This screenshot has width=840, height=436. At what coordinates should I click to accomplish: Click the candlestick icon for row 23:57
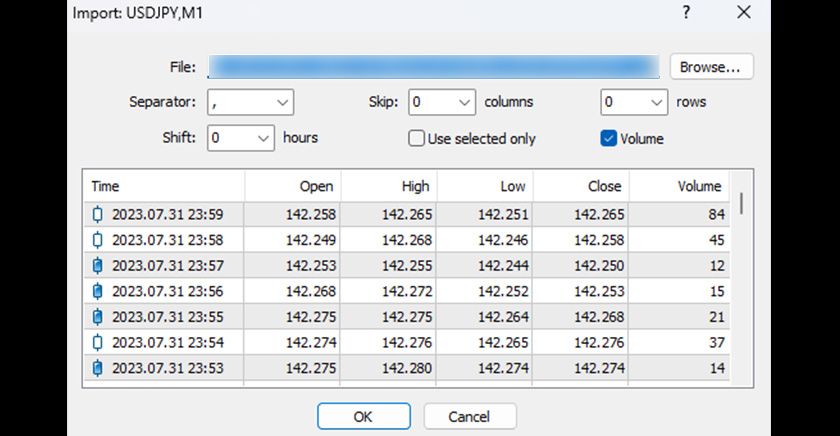[97, 265]
